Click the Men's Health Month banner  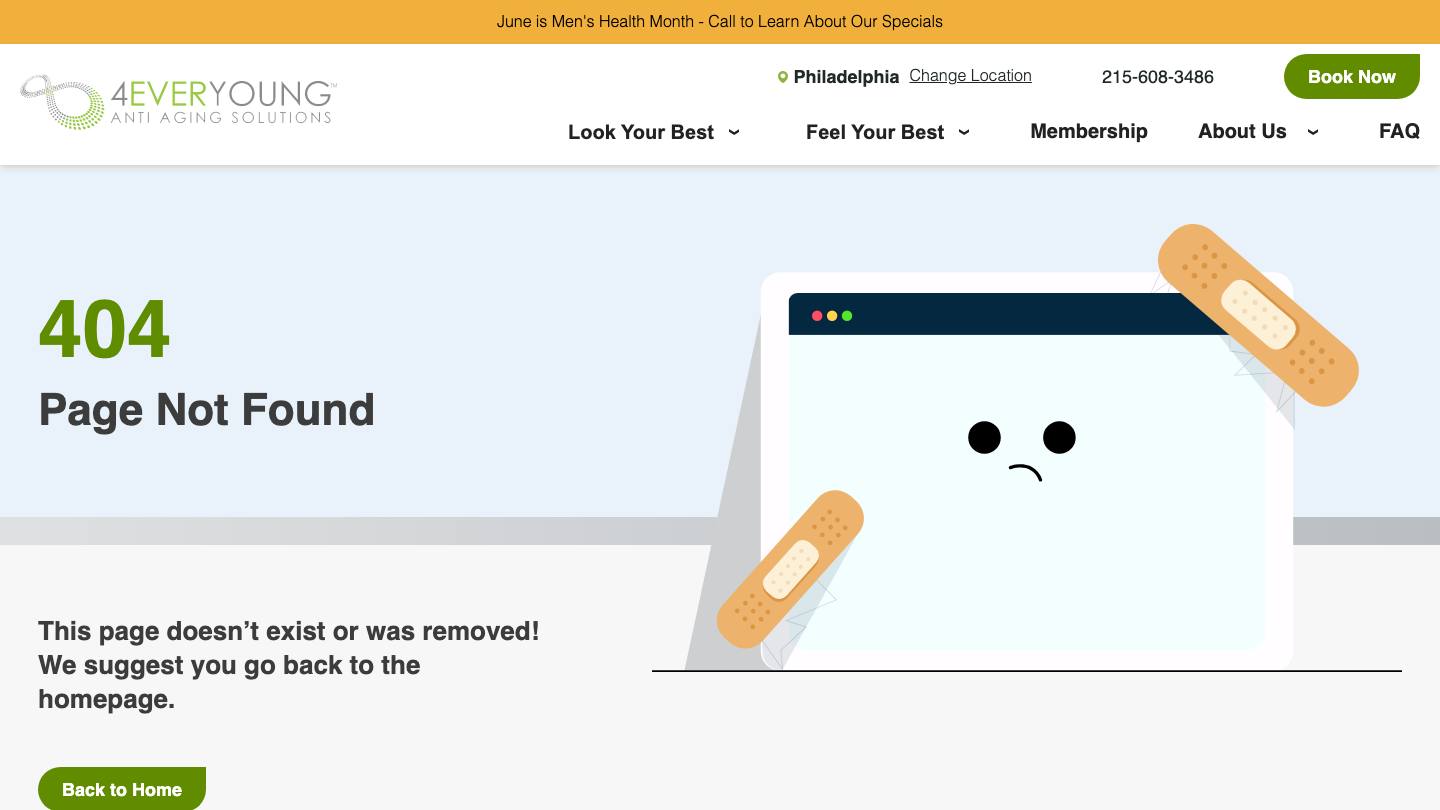click(x=720, y=21)
